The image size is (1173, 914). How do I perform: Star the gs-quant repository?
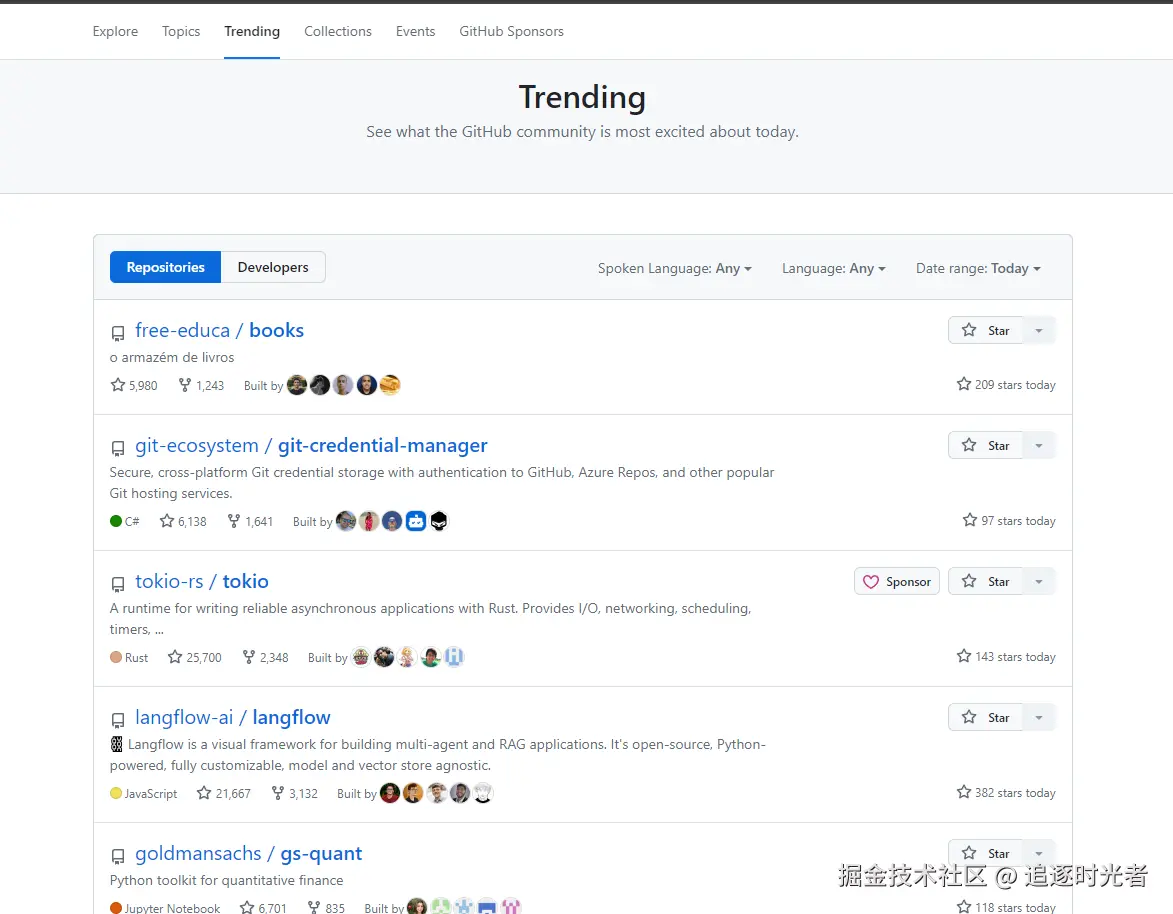click(985, 853)
